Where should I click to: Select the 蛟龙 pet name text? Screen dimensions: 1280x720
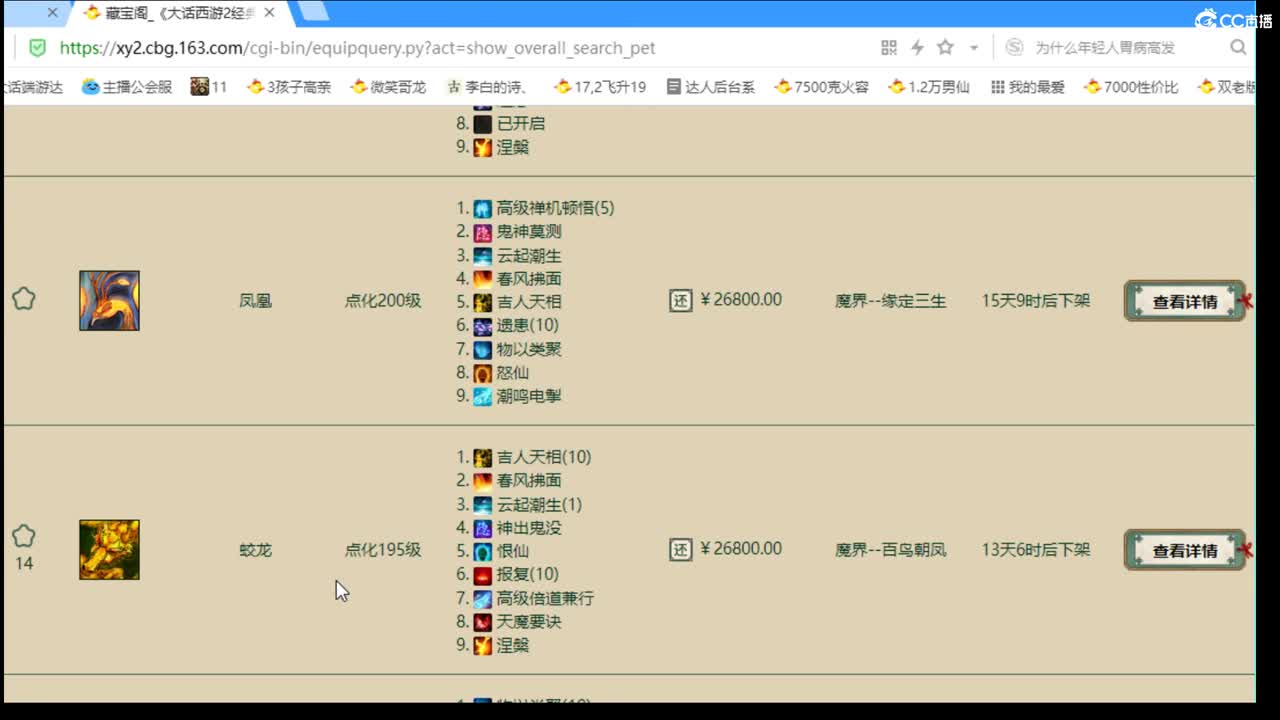(256, 549)
